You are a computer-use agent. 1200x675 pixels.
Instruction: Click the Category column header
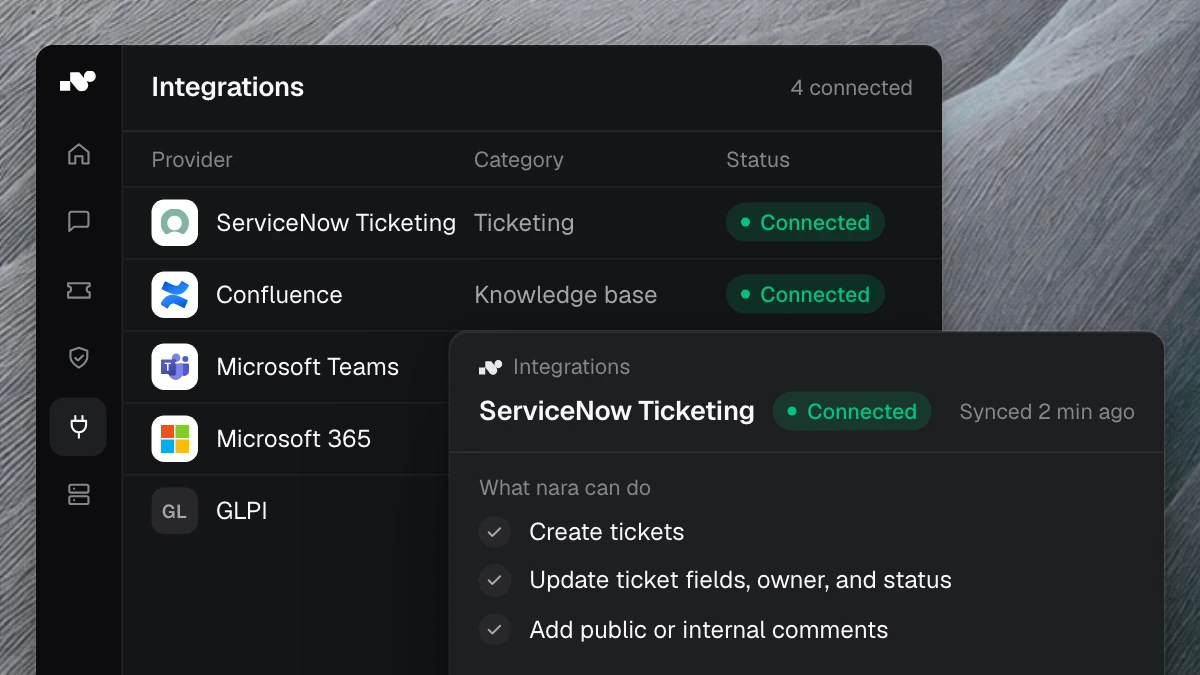(518, 160)
